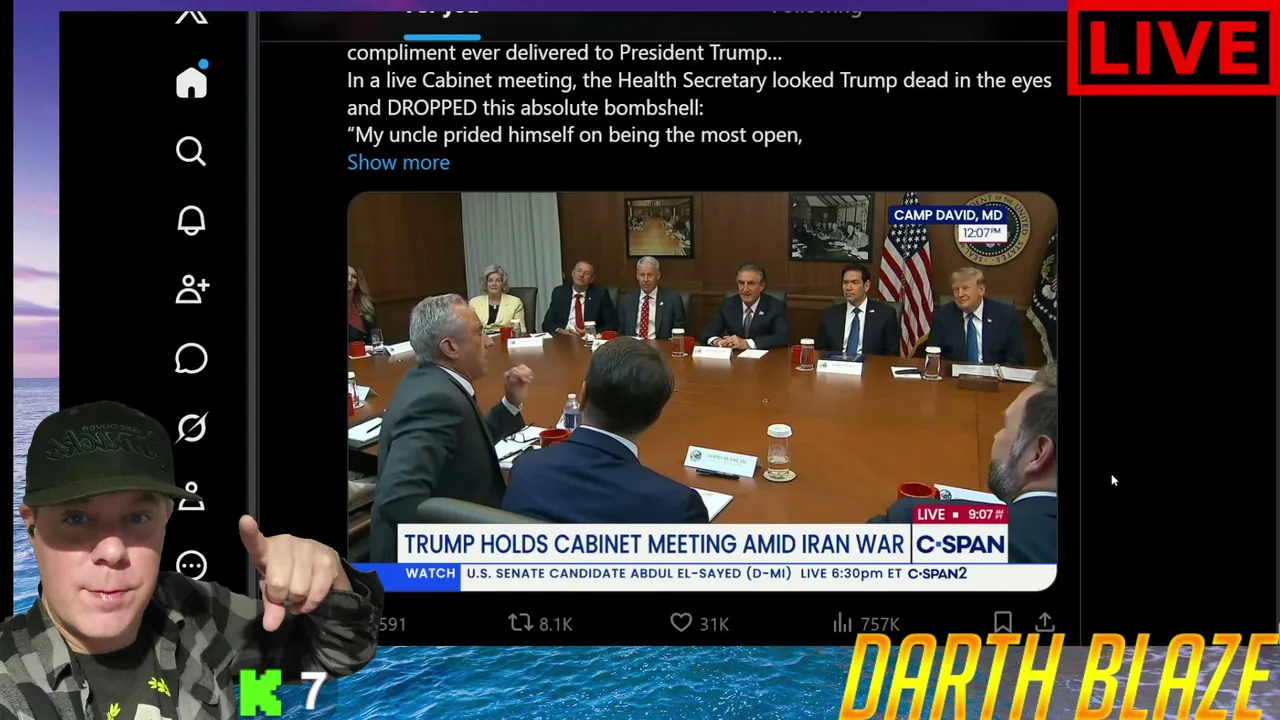Play the C-SPAN Cabinet meeting video
The width and height of the screenshot is (1280, 720).
pyautogui.click(x=702, y=391)
